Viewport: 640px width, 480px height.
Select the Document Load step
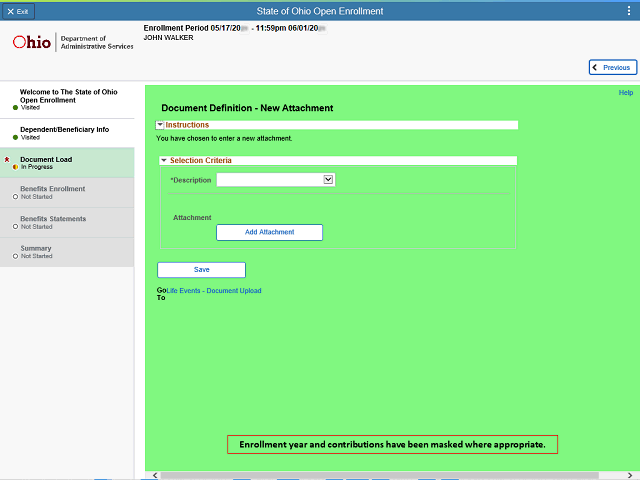67,162
